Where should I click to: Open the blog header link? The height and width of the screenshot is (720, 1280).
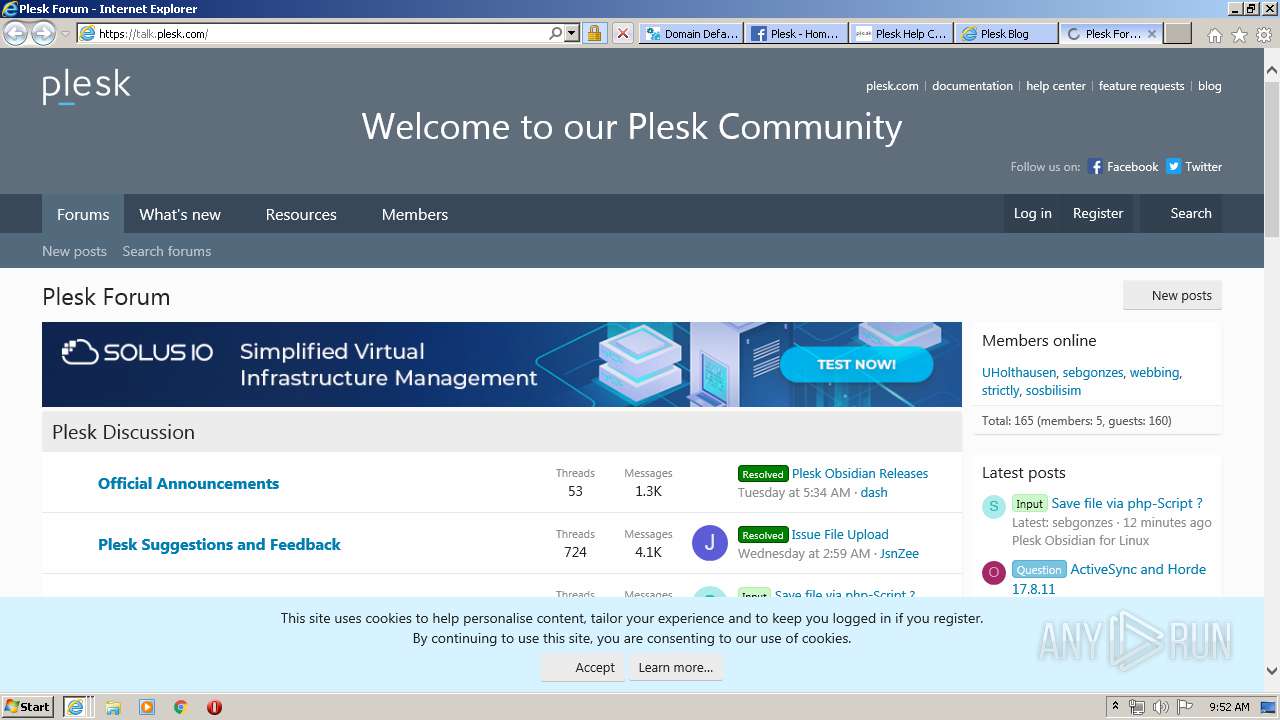point(1209,86)
